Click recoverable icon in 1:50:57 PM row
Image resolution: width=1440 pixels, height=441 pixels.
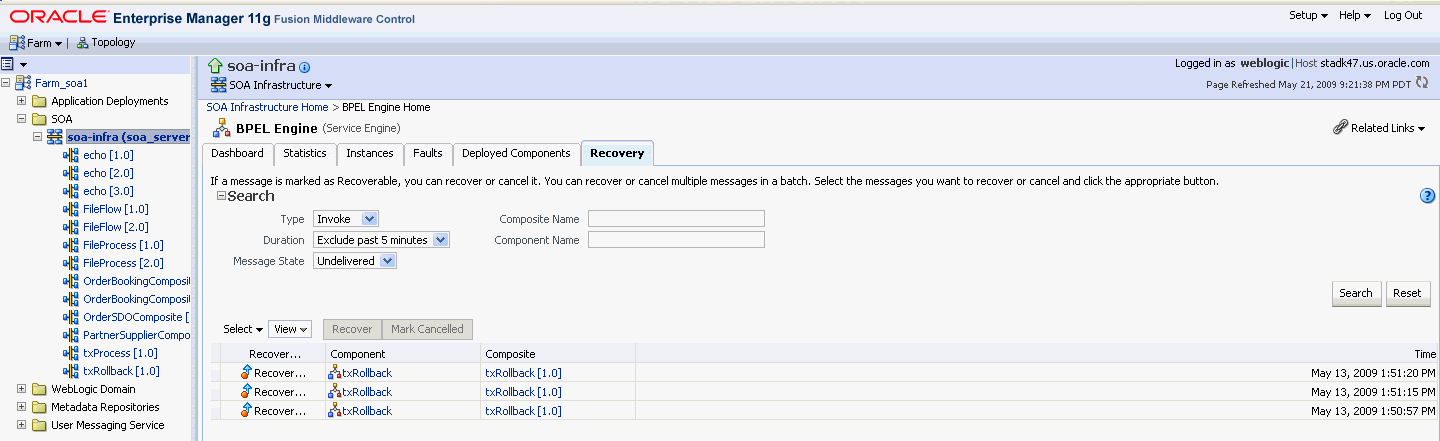tap(246, 411)
